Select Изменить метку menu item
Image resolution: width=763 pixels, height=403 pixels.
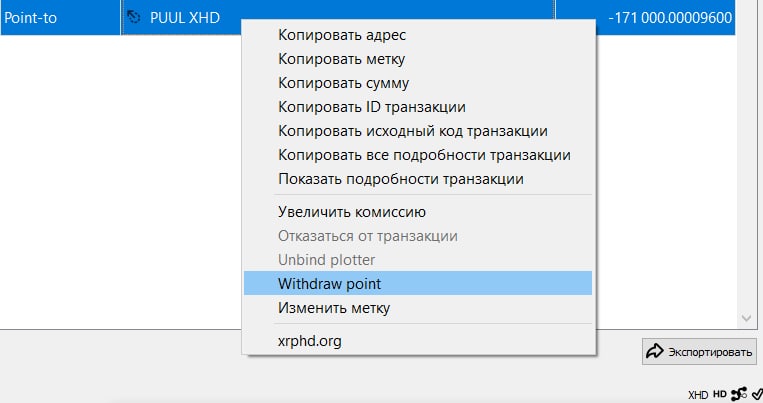point(334,308)
